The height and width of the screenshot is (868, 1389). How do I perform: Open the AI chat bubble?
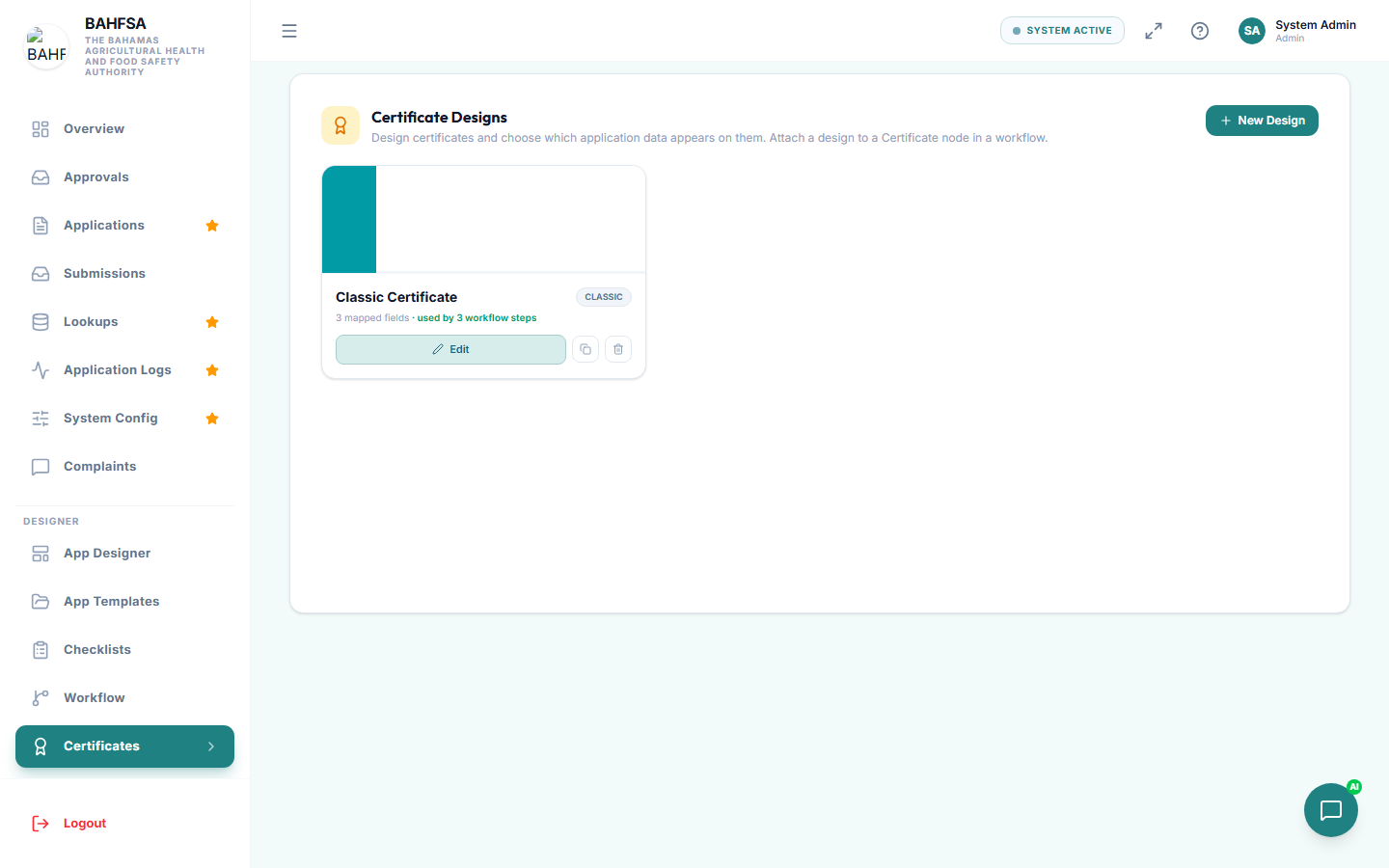[x=1331, y=810]
